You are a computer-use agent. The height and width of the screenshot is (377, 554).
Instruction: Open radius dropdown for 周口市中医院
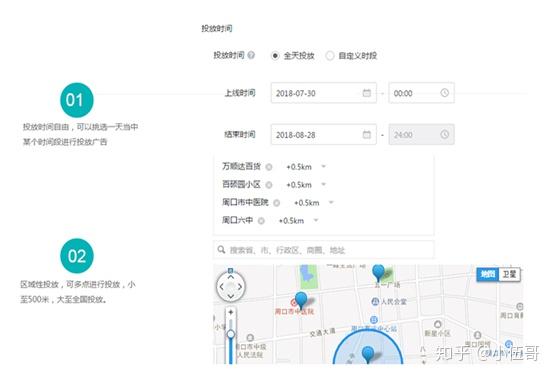point(331,202)
